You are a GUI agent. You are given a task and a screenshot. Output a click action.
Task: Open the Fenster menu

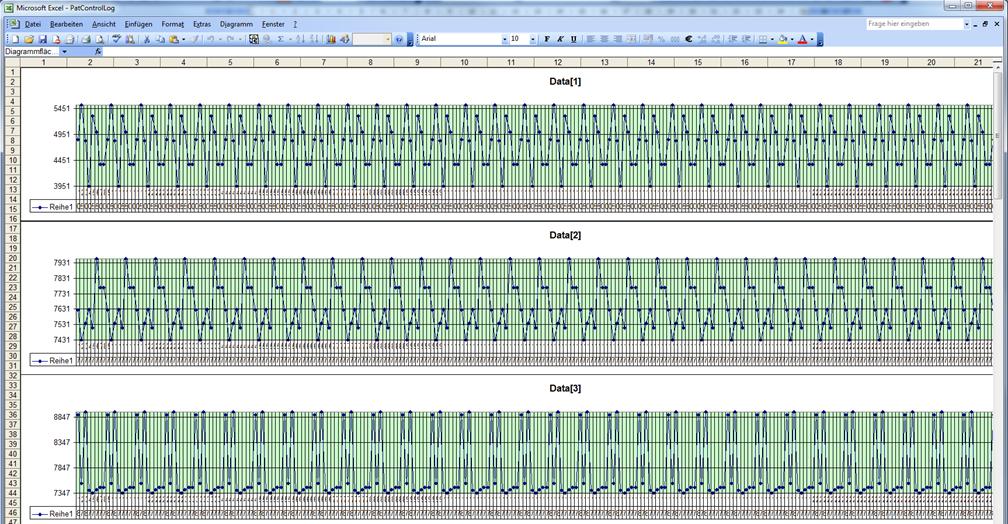point(273,24)
